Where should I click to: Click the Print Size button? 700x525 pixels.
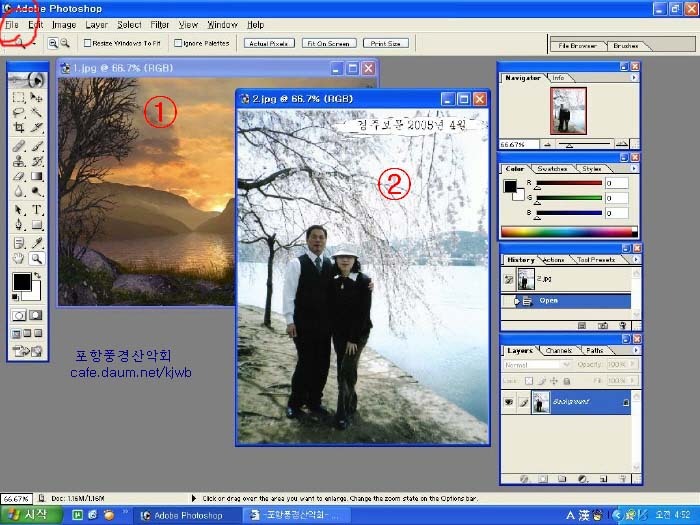tap(386, 43)
